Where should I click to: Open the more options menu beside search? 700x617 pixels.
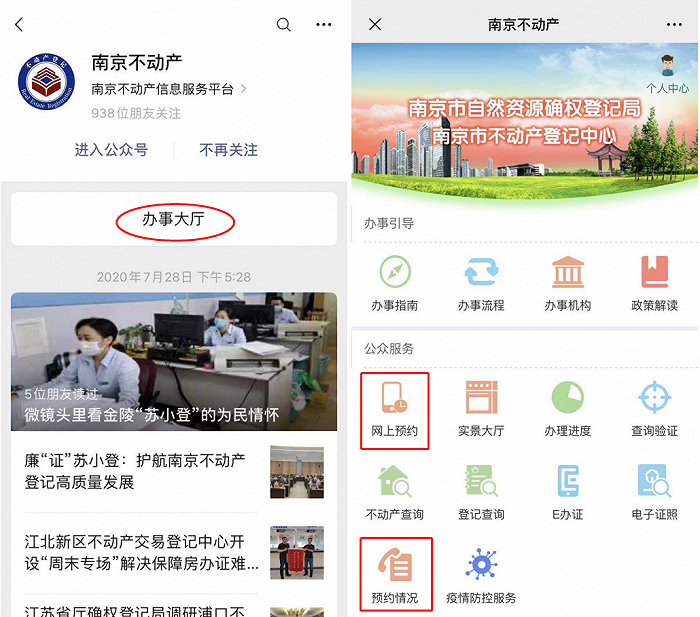click(x=324, y=25)
